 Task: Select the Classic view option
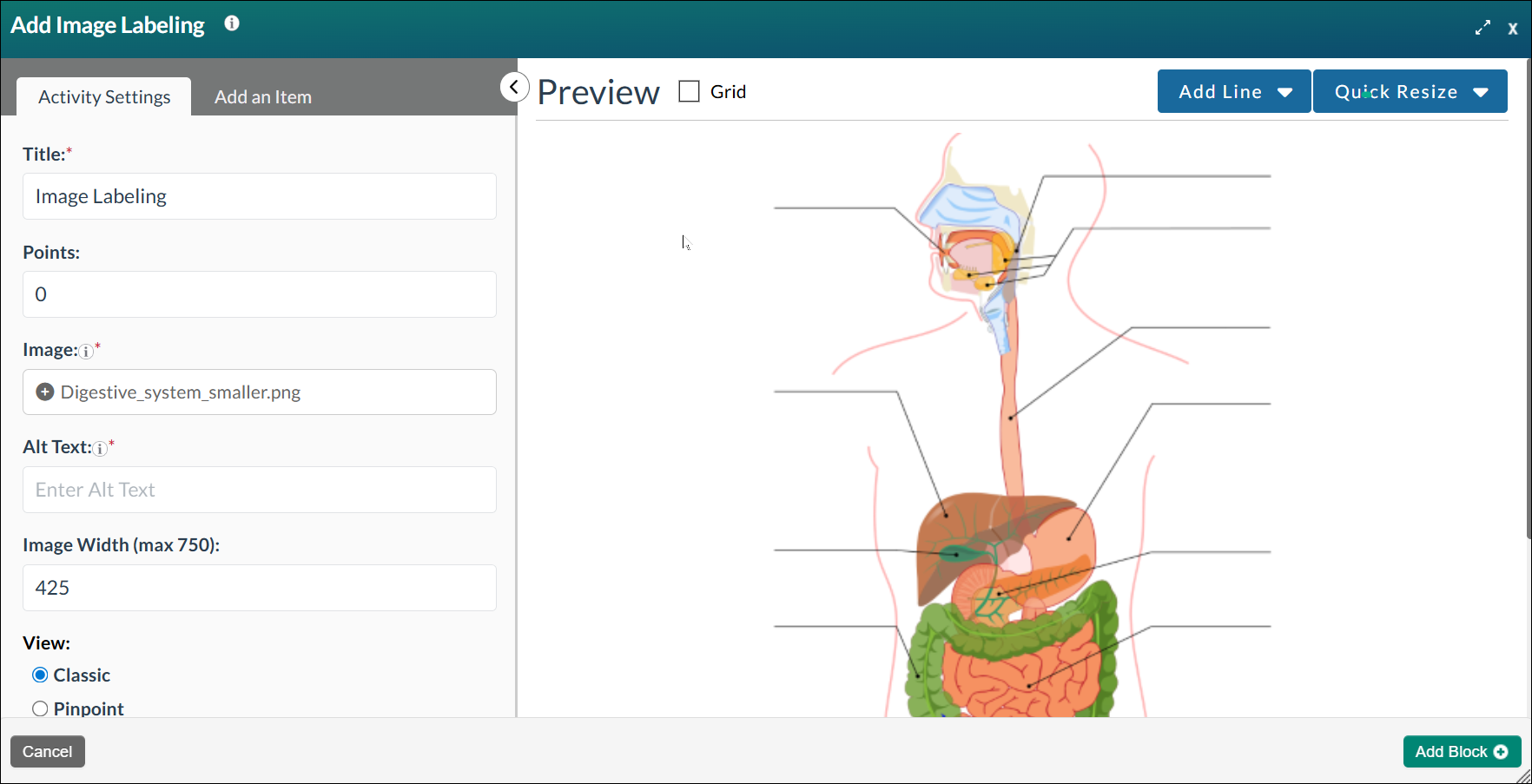(x=40, y=675)
